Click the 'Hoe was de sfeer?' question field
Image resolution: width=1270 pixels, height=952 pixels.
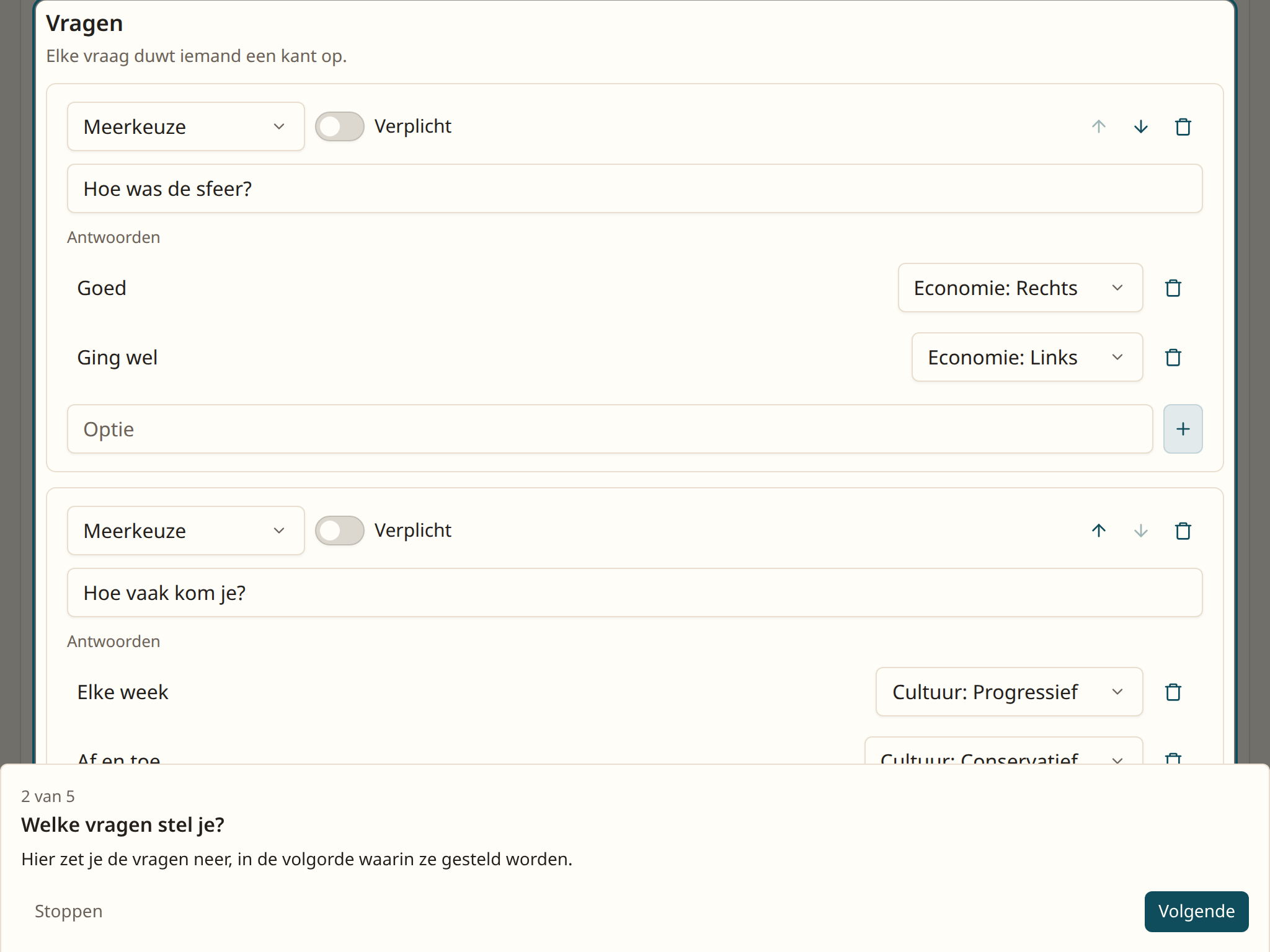coord(634,188)
